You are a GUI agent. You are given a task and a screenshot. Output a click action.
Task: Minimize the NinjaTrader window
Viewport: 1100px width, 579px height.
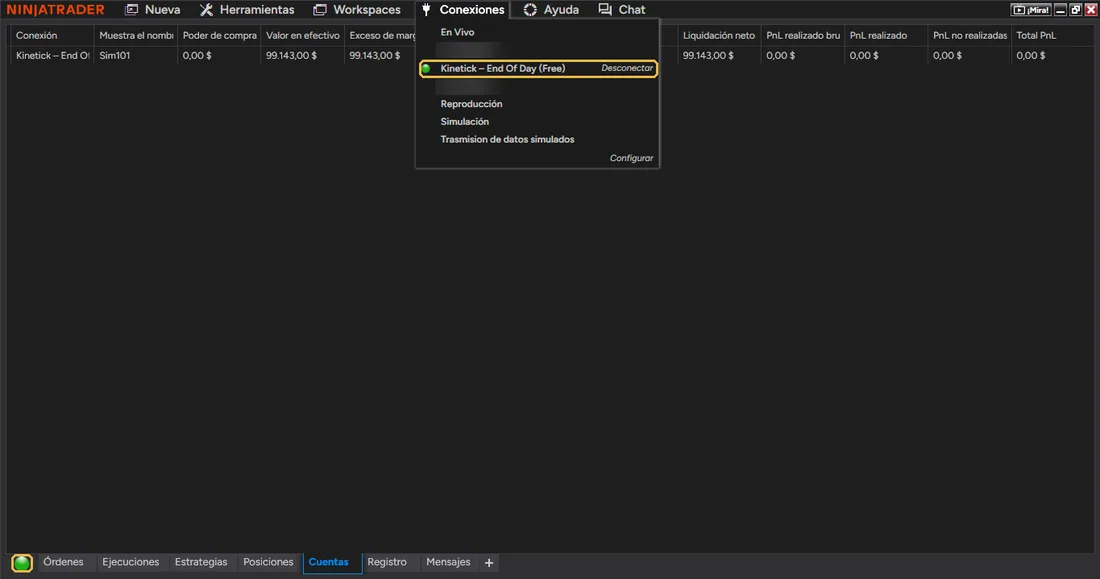pos(1061,10)
